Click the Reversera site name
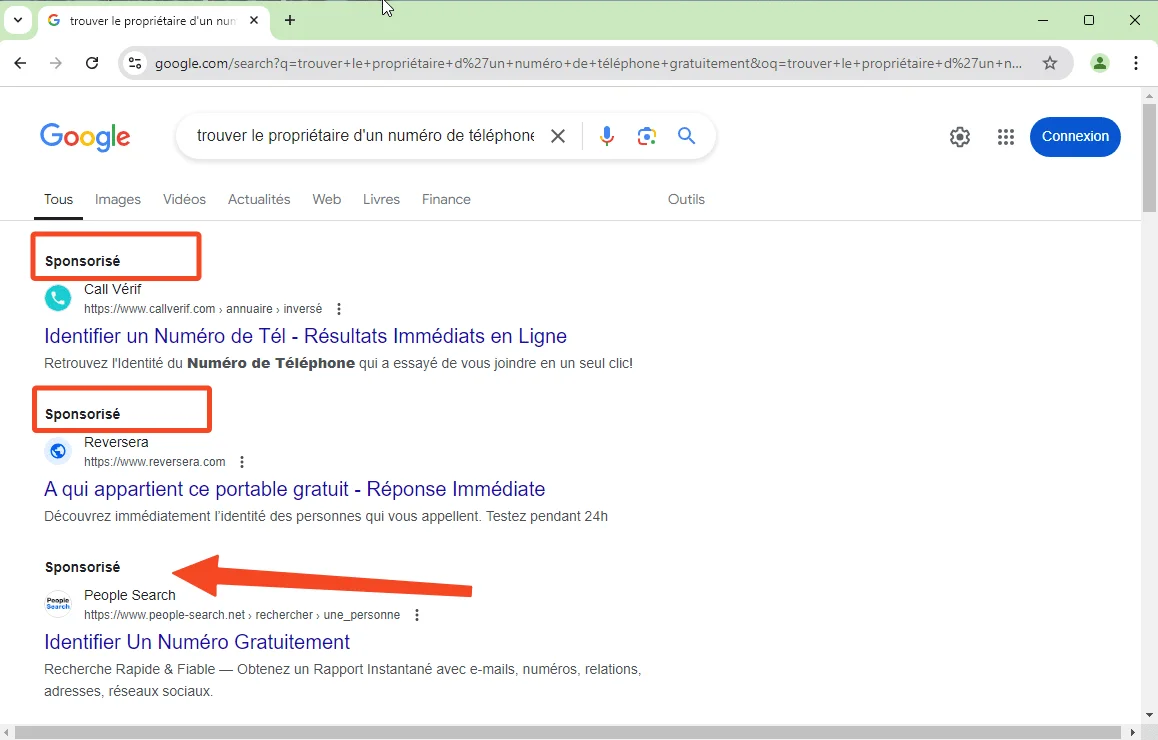The width and height of the screenshot is (1158, 740). [116, 442]
